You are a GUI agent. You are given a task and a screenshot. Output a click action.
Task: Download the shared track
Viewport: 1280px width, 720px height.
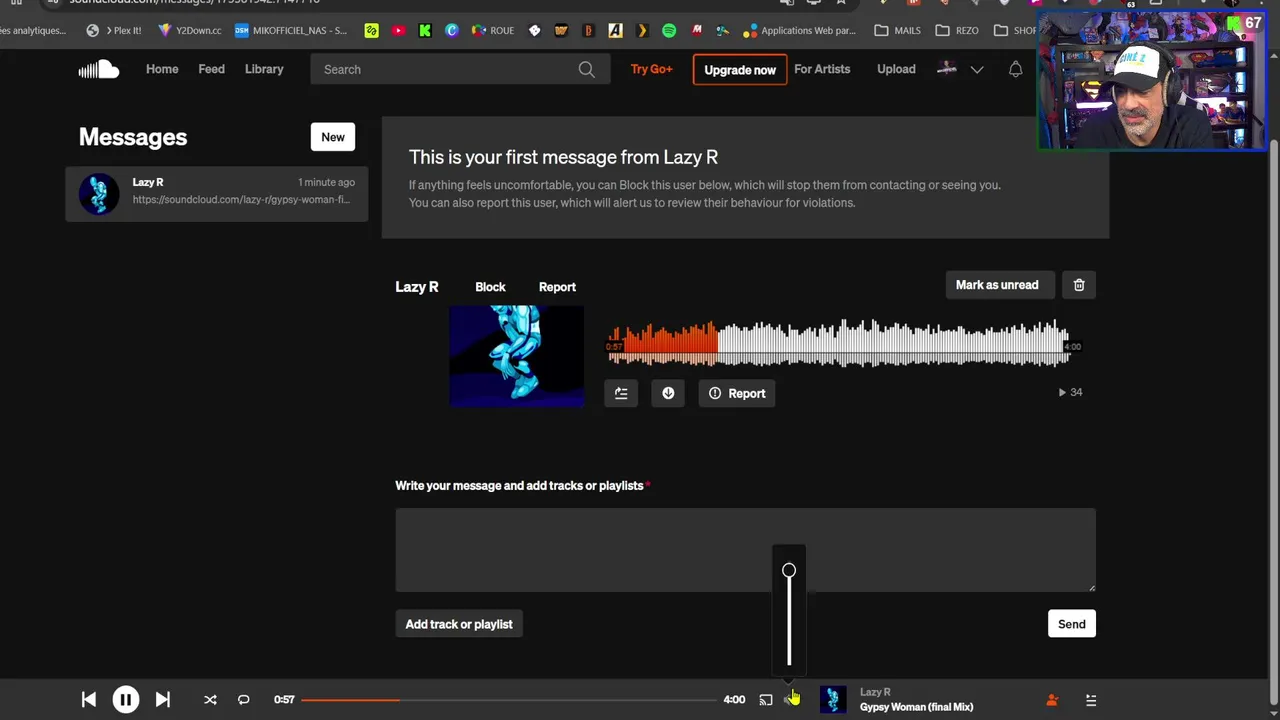tap(668, 393)
